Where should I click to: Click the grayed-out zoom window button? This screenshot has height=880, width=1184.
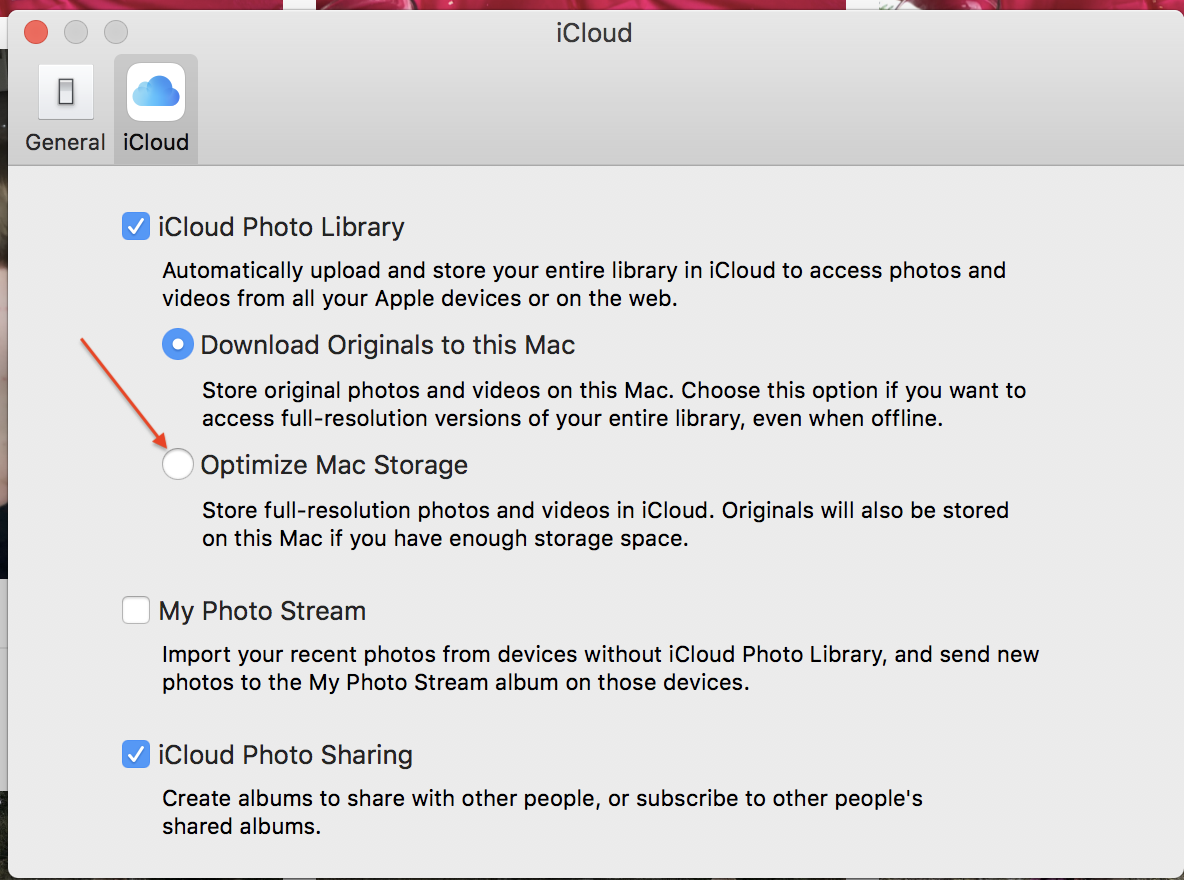point(116,32)
